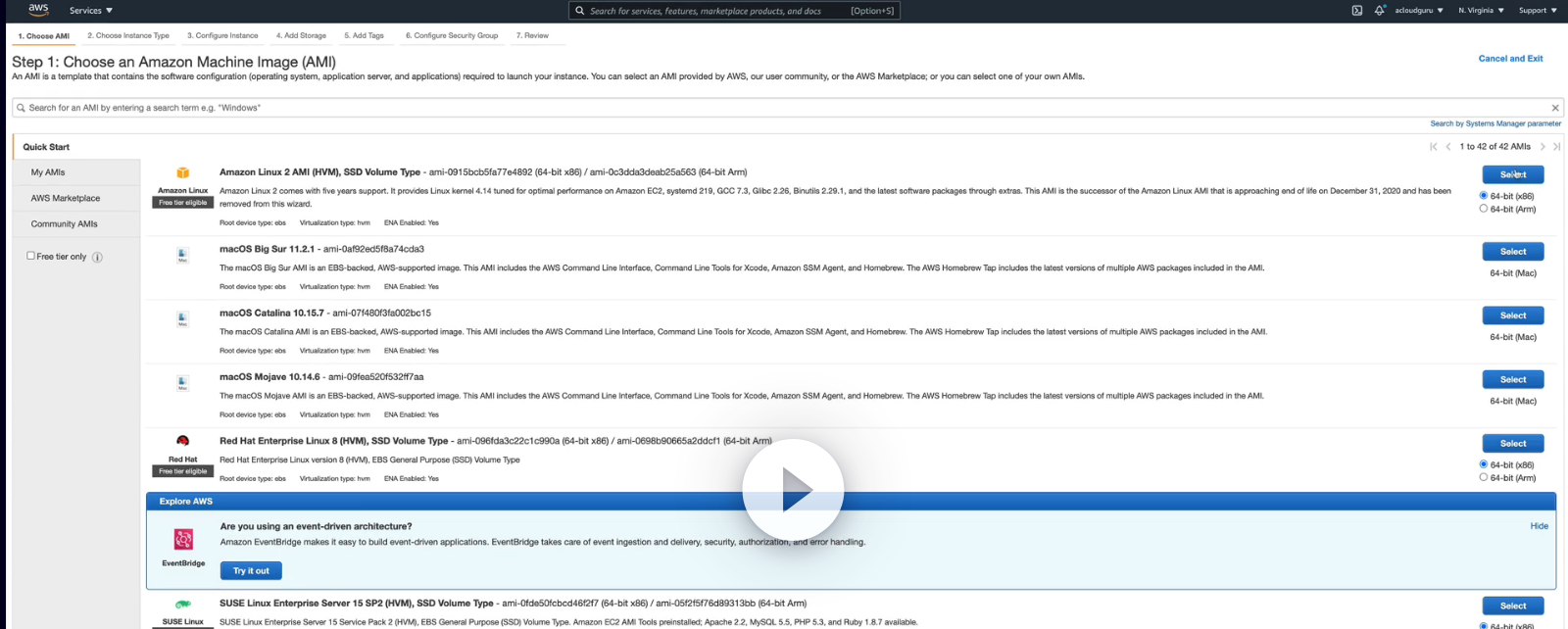Image resolution: width=1568 pixels, height=629 pixels.
Task: Click the macOS Mojave AMI icon
Action: [182, 383]
